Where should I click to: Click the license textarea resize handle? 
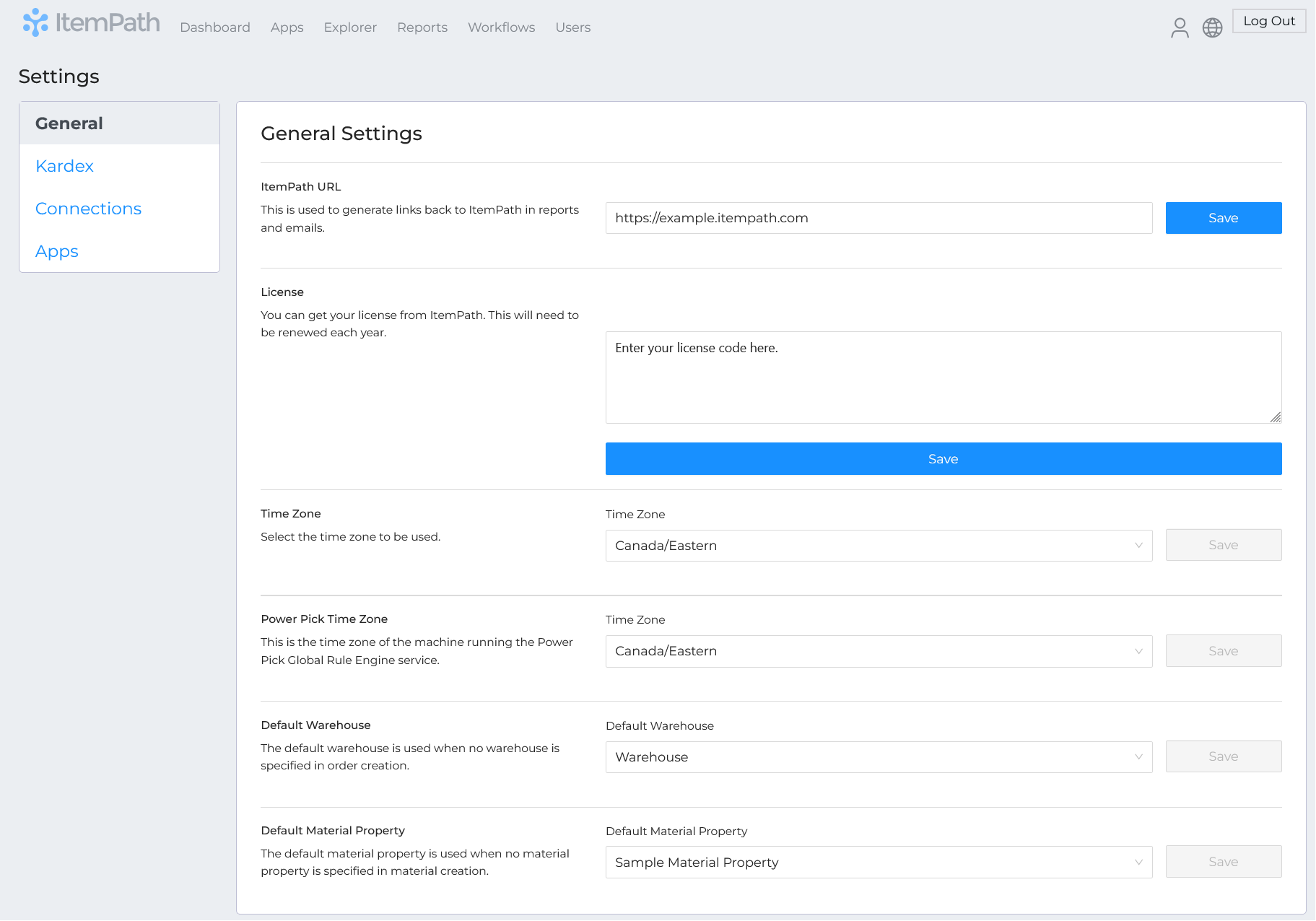pyautogui.click(x=1276, y=417)
